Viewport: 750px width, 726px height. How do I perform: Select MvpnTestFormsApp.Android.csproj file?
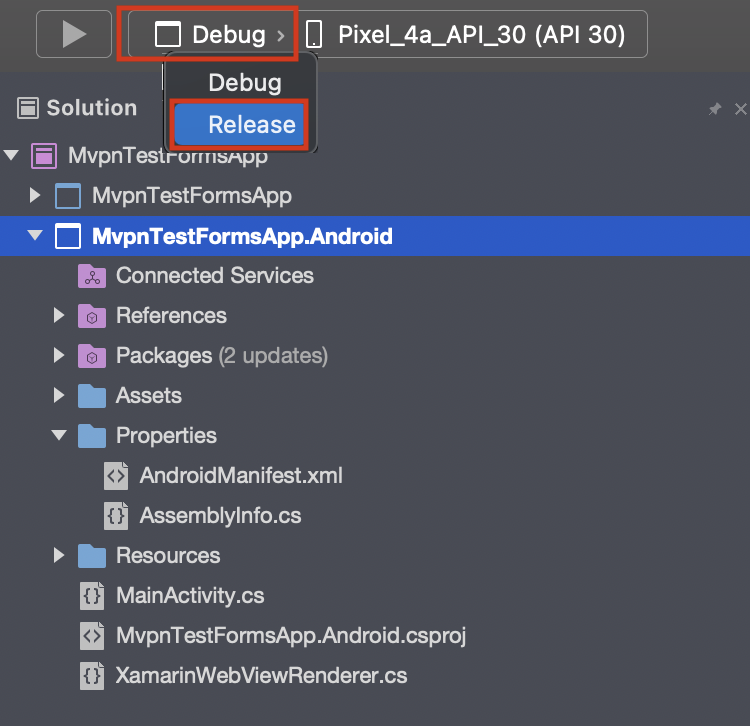click(x=290, y=636)
